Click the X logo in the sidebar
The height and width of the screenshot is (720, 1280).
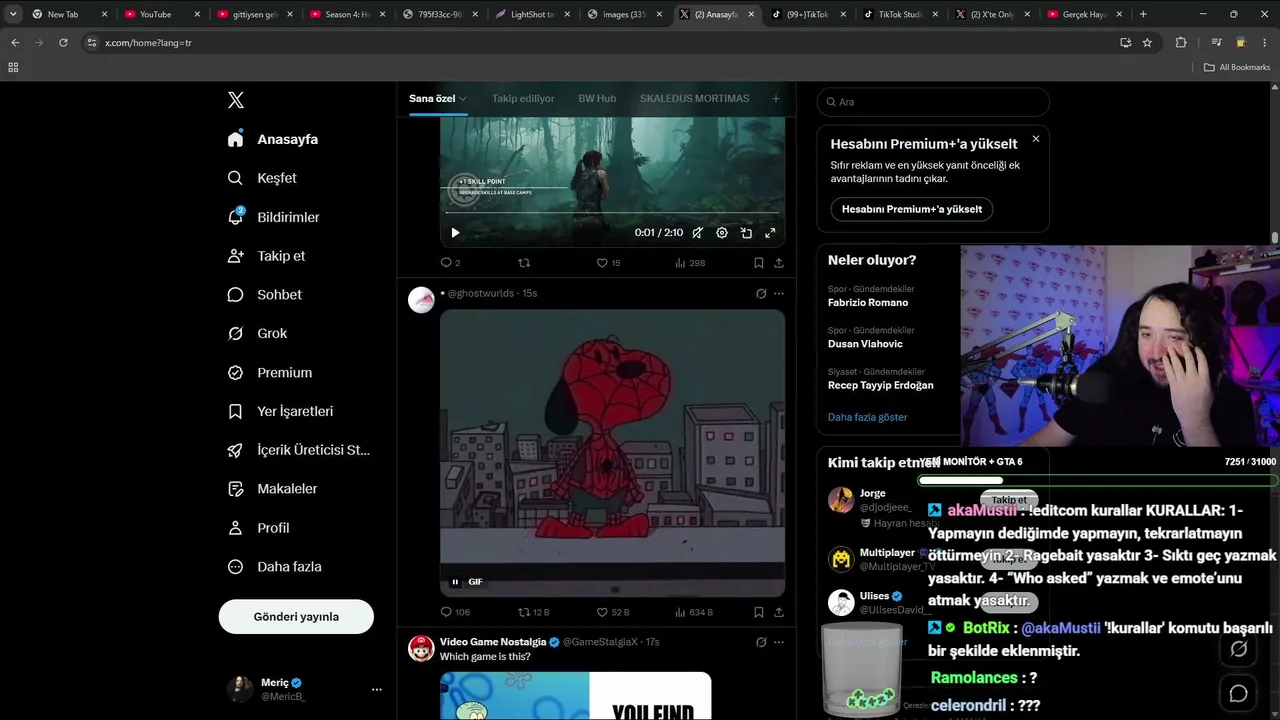click(236, 100)
